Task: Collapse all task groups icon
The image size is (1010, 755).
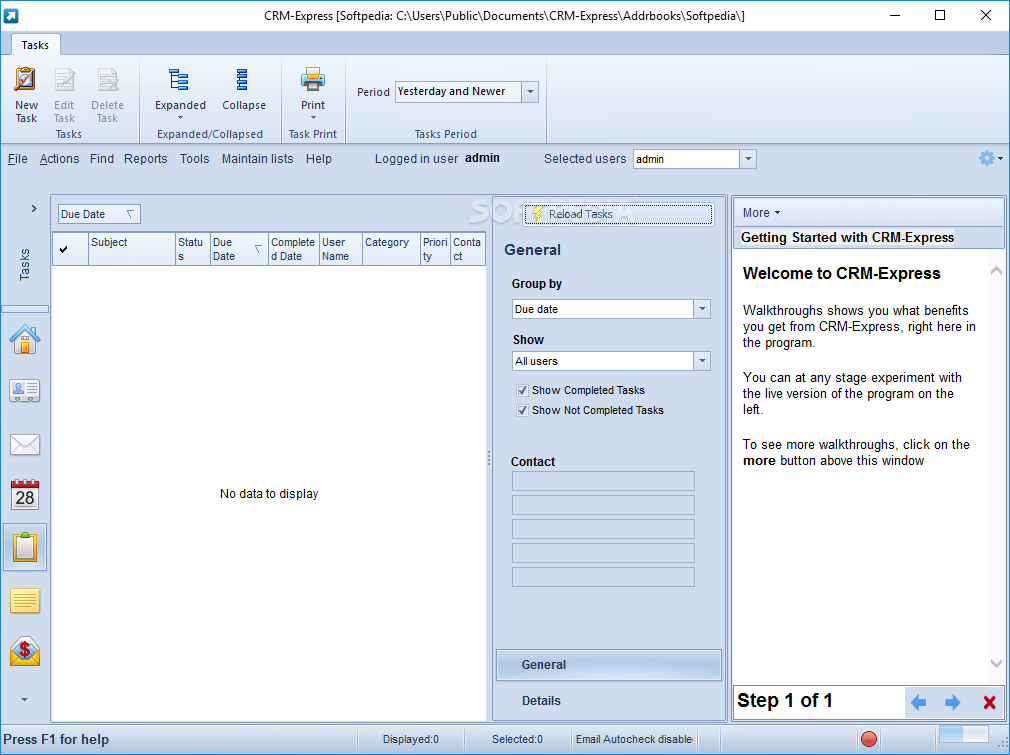Action: (242, 80)
